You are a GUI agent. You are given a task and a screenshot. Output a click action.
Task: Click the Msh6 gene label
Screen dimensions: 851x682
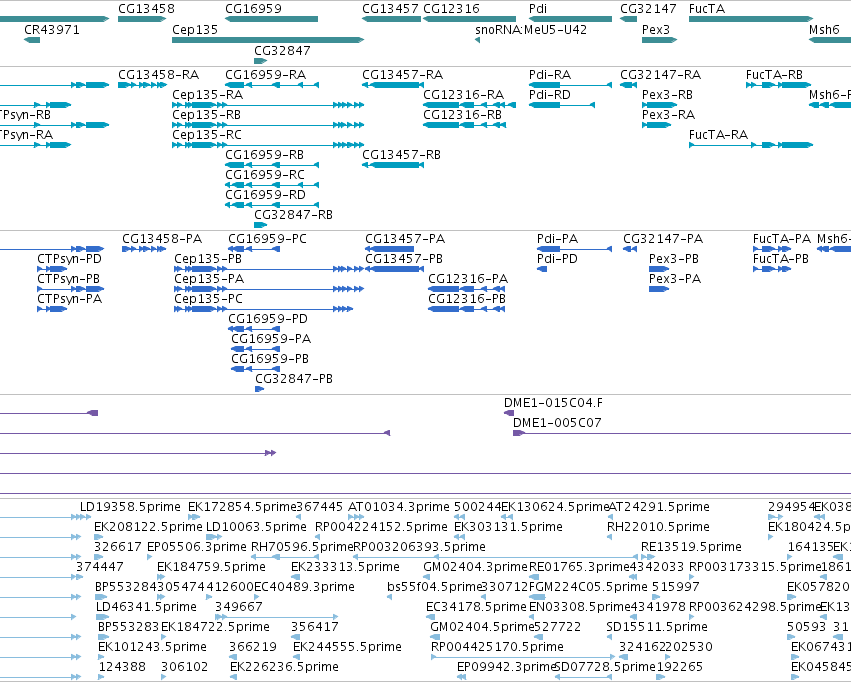point(824,29)
